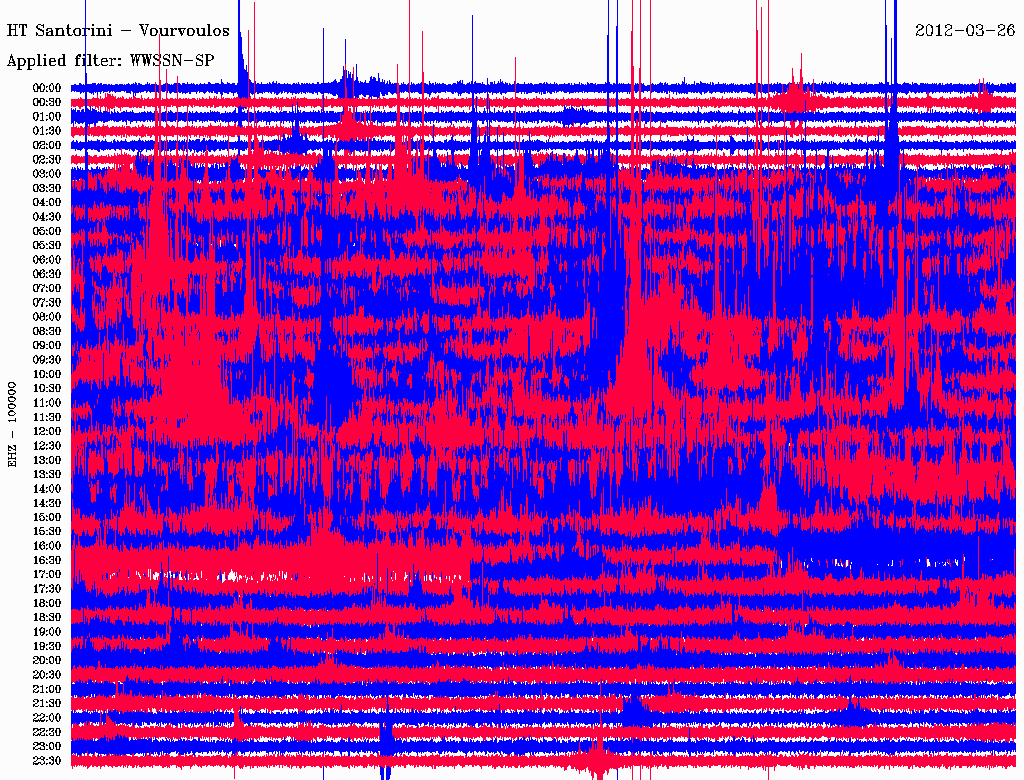
Task: Select the 09:00 time label
Action: (47, 346)
